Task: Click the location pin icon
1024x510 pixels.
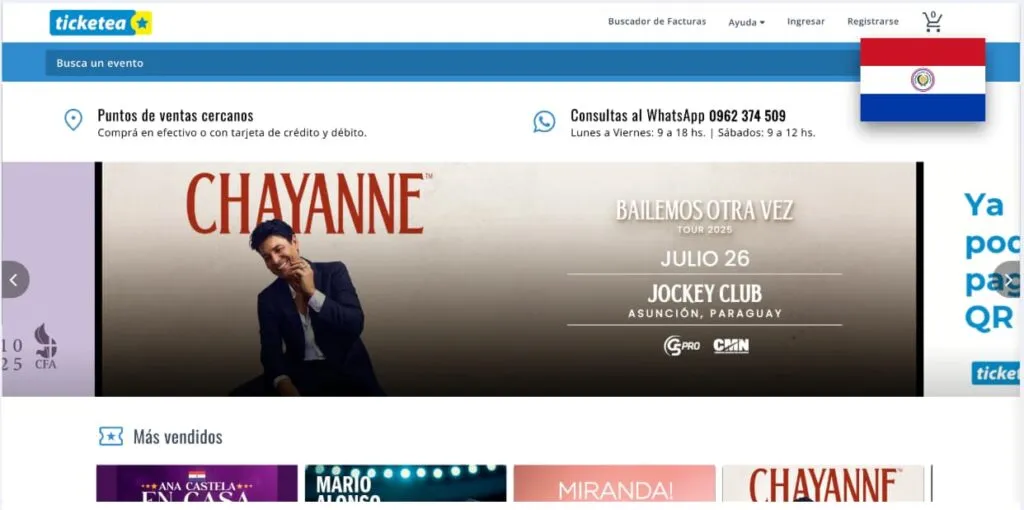Action: pyautogui.click(x=73, y=120)
